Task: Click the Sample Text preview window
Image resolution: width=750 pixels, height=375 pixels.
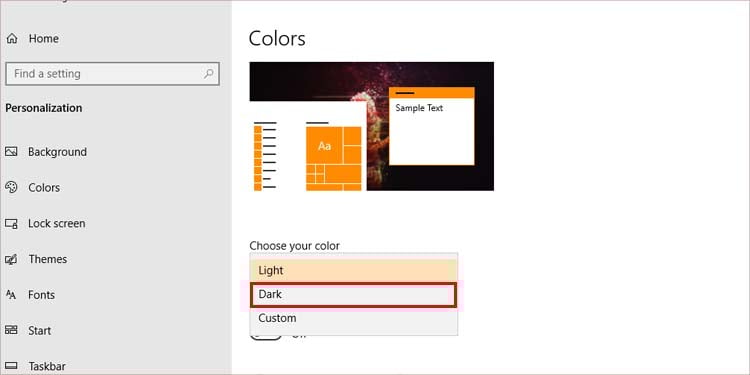Action: [x=431, y=126]
